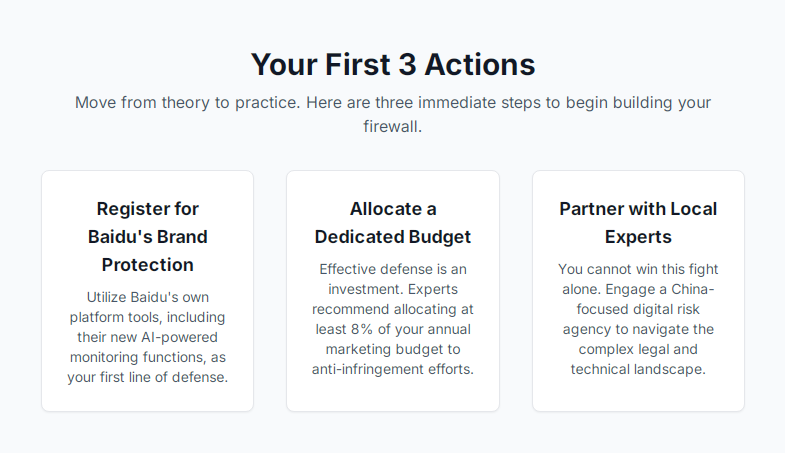Click the "least 8% of your annual" line
Screen dimensions: 785x453
393,329
